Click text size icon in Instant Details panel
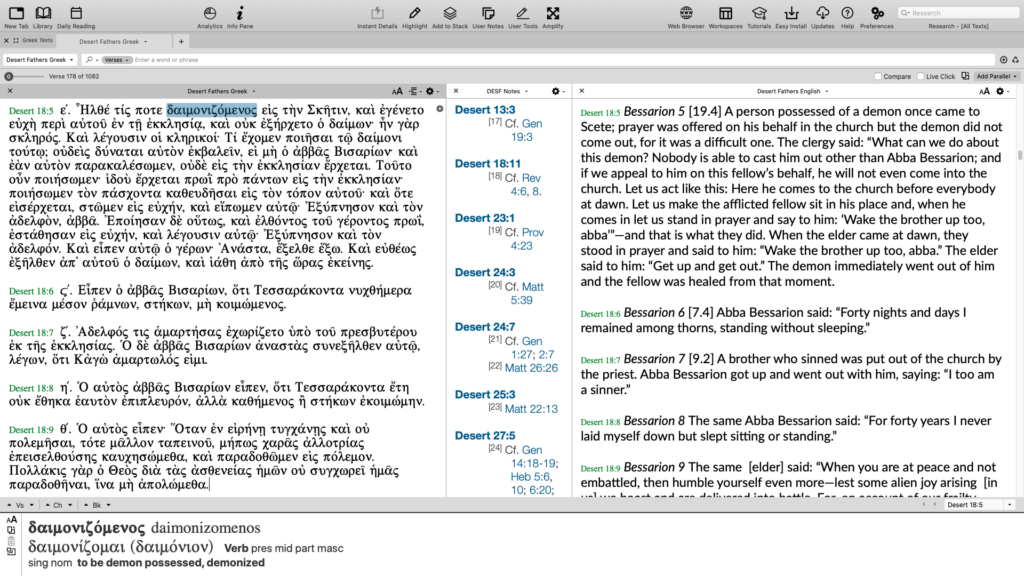Screen dimensions: 1024x576 (11, 520)
